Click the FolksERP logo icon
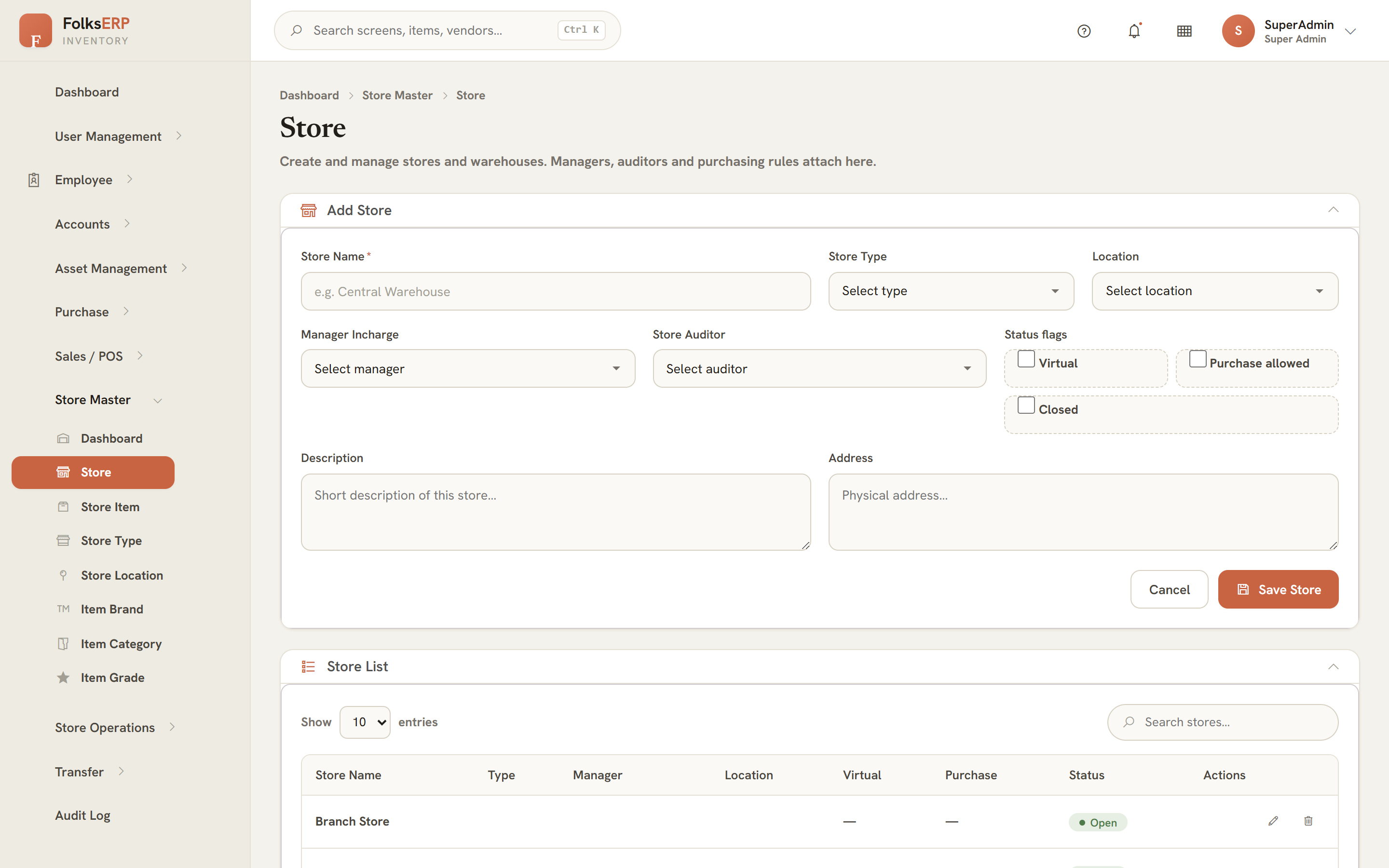This screenshot has width=1389, height=868. click(36, 30)
